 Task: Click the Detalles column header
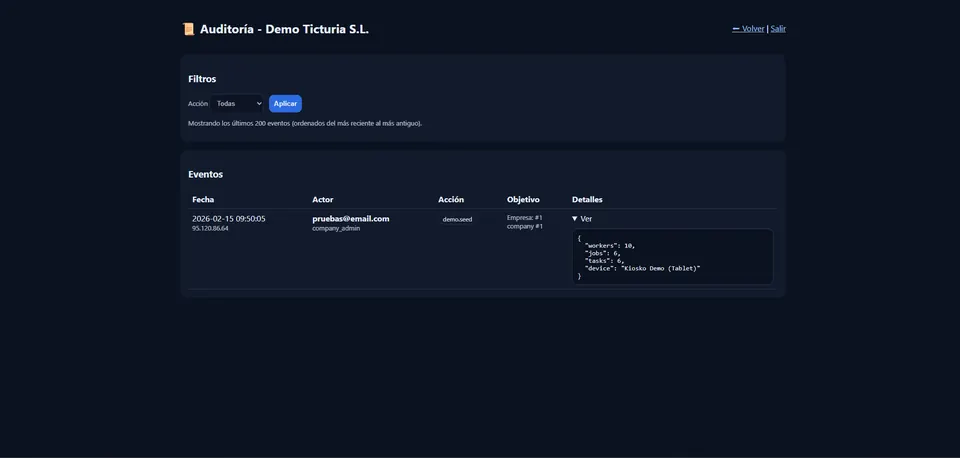[587, 200]
